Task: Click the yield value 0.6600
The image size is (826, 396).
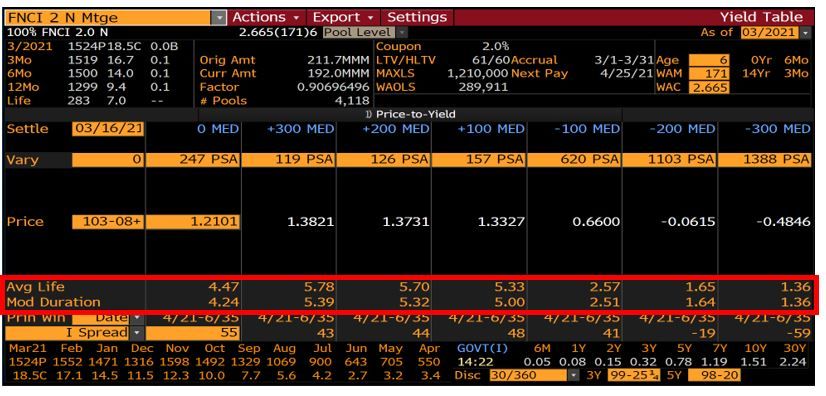Action: (597, 222)
